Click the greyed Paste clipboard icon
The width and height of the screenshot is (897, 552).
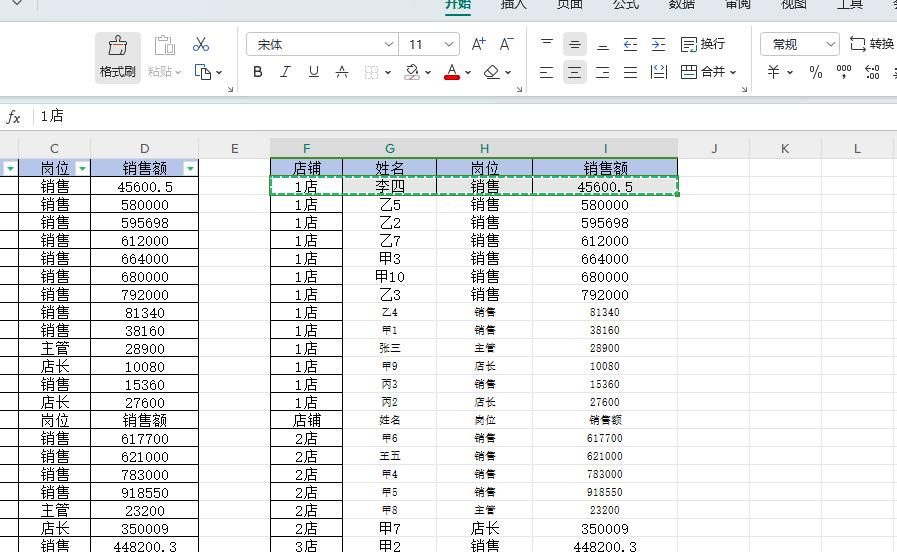point(165,45)
